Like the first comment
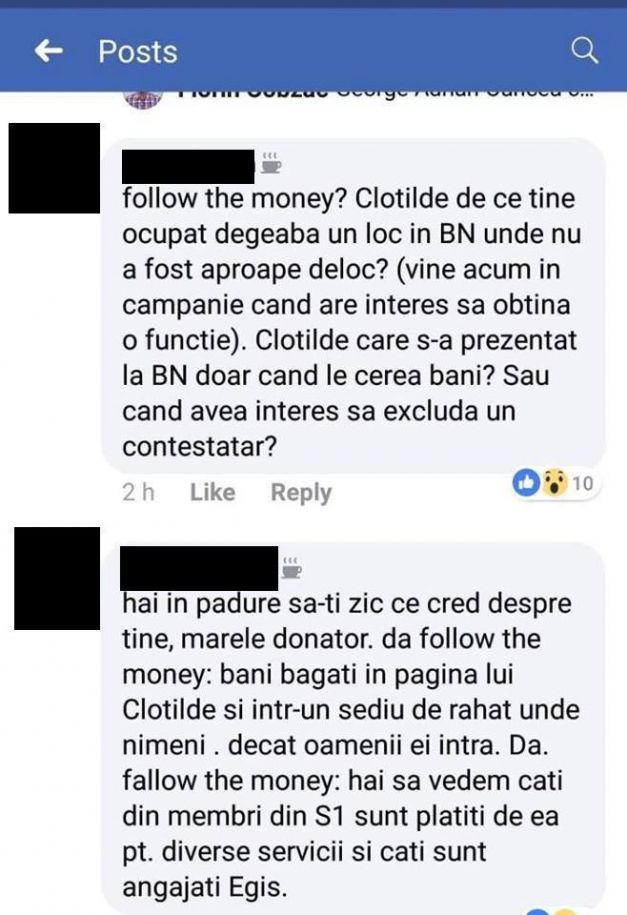Image resolution: width=627 pixels, height=915 pixels. (x=213, y=492)
